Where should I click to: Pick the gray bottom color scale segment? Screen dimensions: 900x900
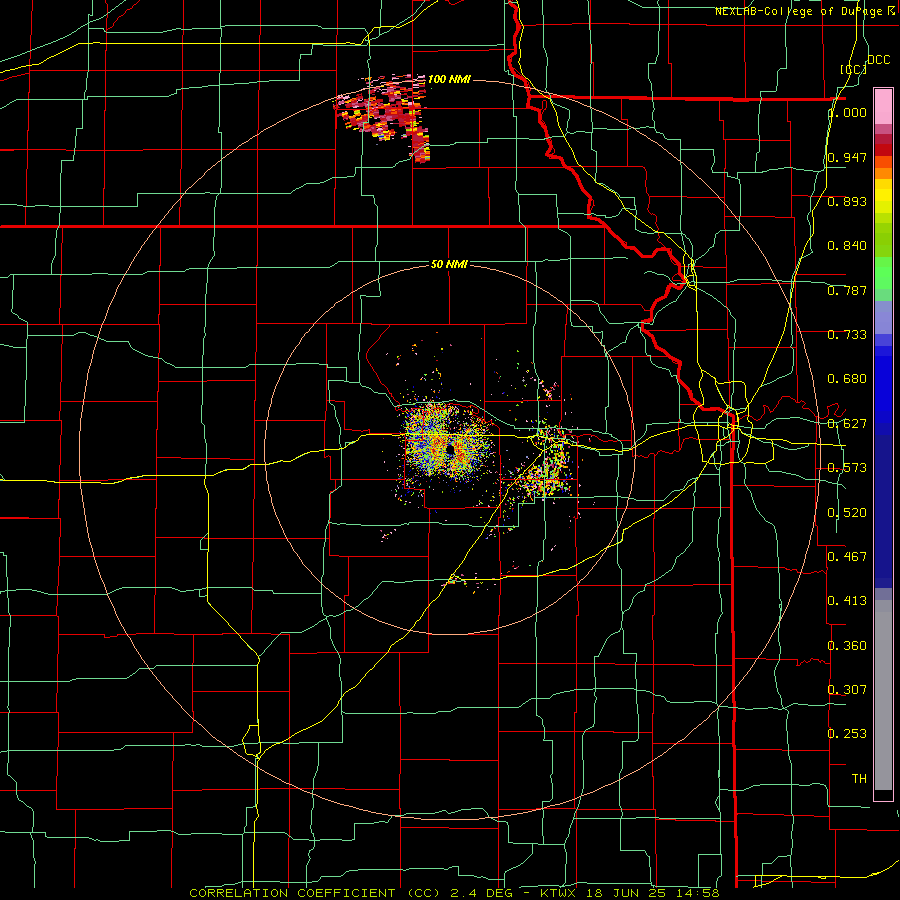(x=883, y=695)
